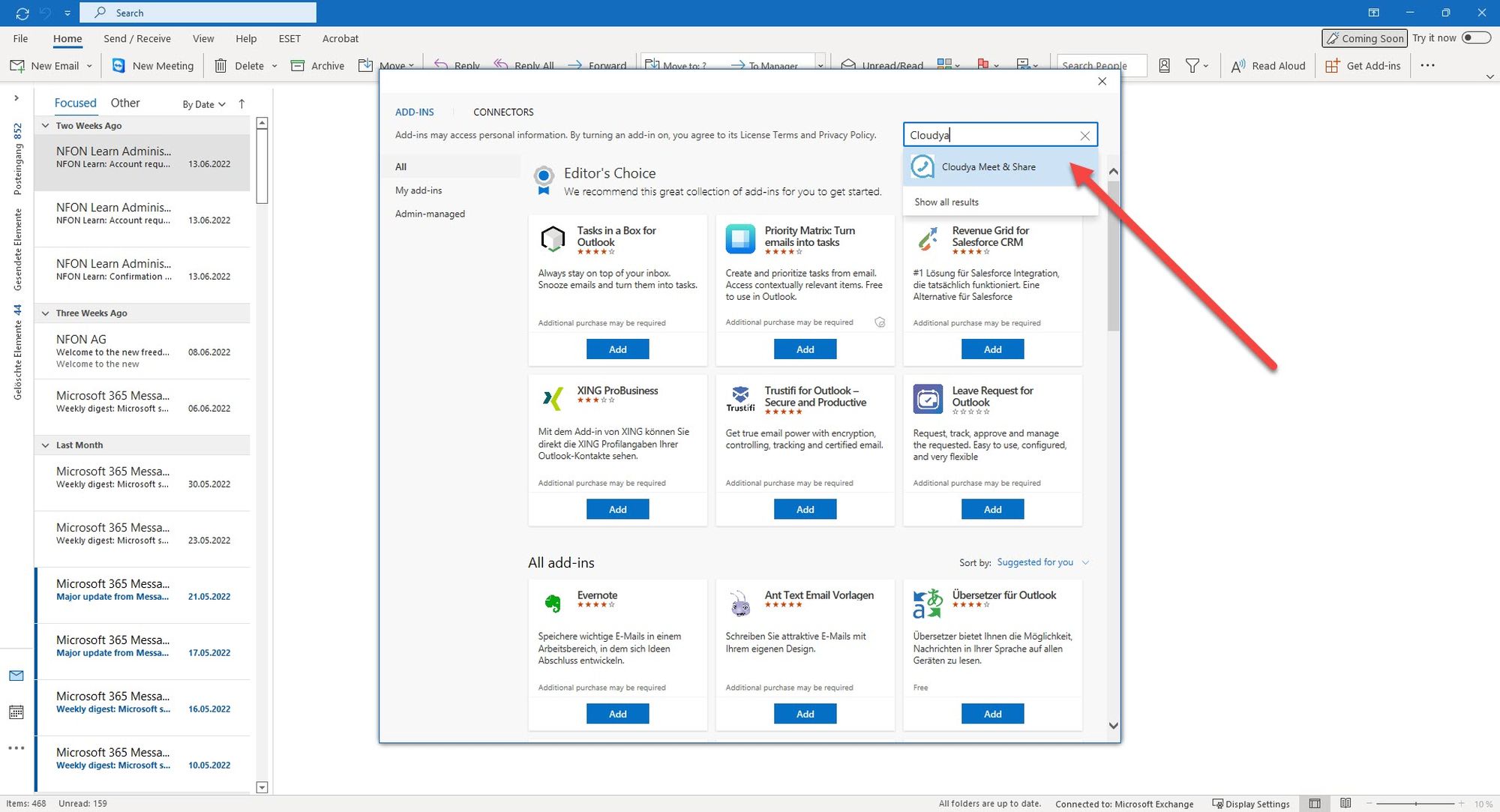This screenshot has width=1500, height=812.
Task: Switch to Calendar view in sidebar
Action: coord(16,712)
